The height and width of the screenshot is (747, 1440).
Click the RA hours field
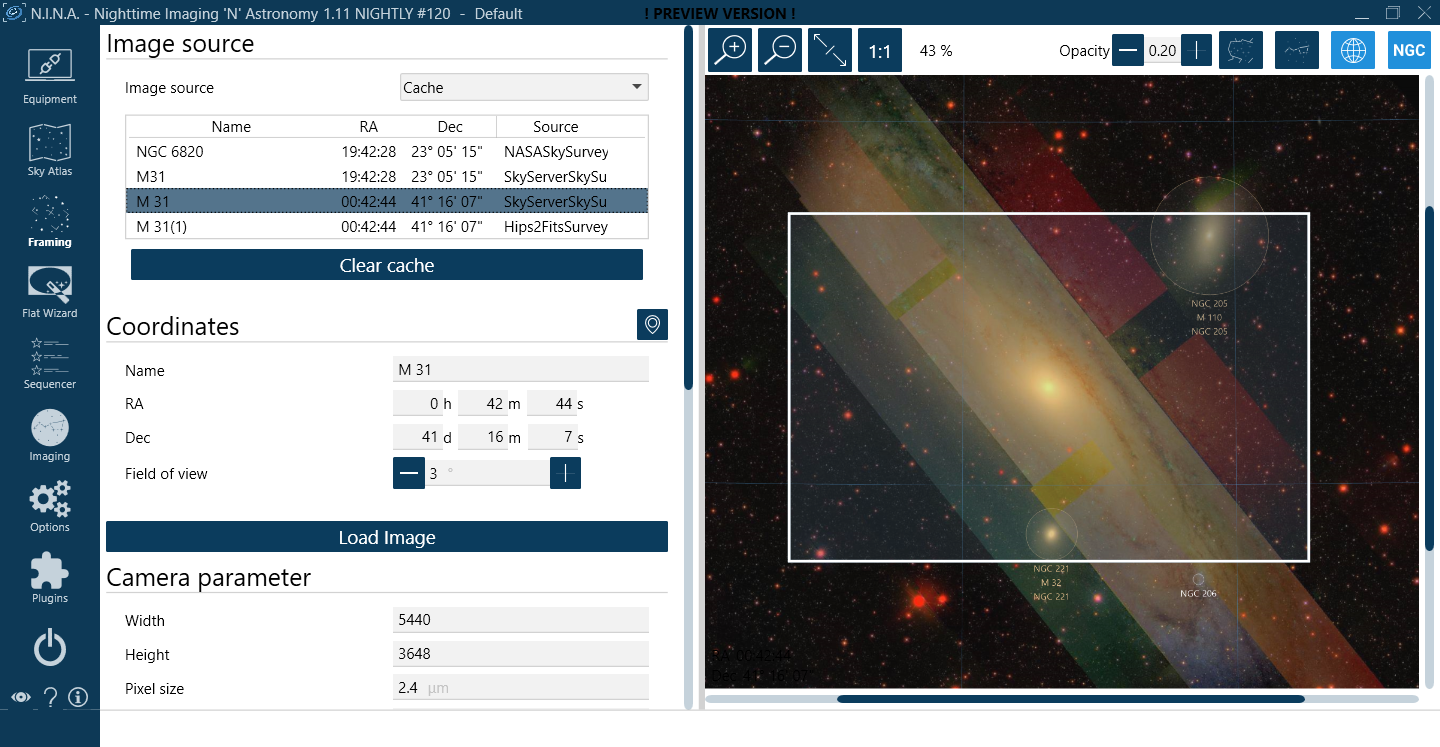click(417, 403)
